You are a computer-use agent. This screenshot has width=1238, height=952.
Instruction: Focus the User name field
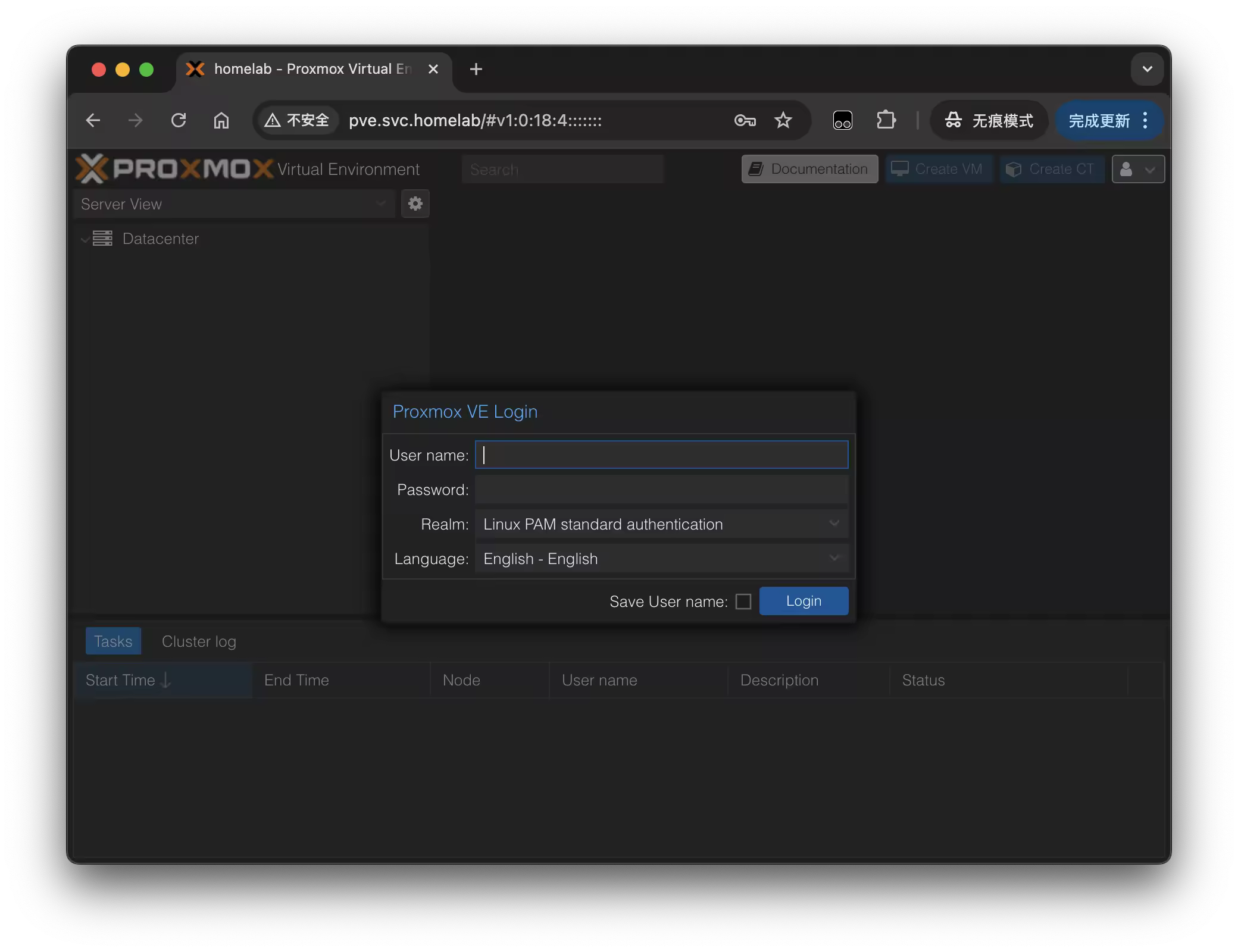pos(662,455)
